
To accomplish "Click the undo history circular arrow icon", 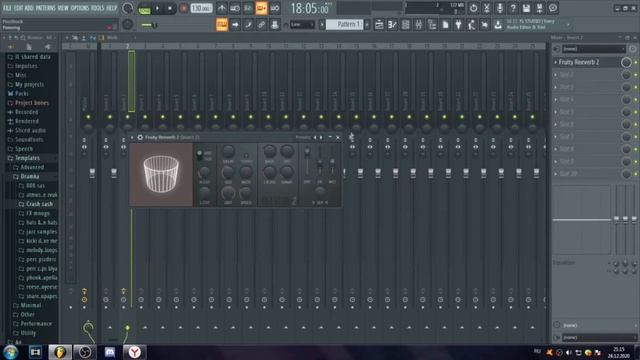I will pyautogui.click(x=473, y=8).
